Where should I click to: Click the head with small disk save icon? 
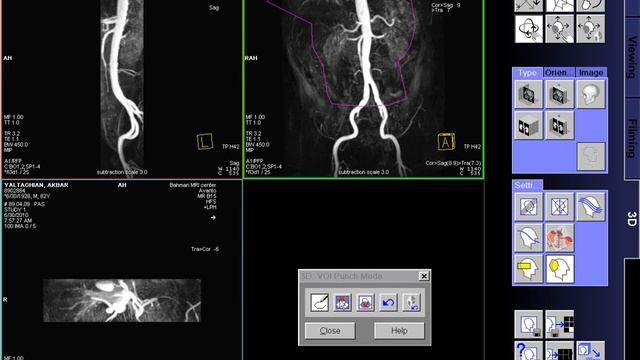point(529,324)
